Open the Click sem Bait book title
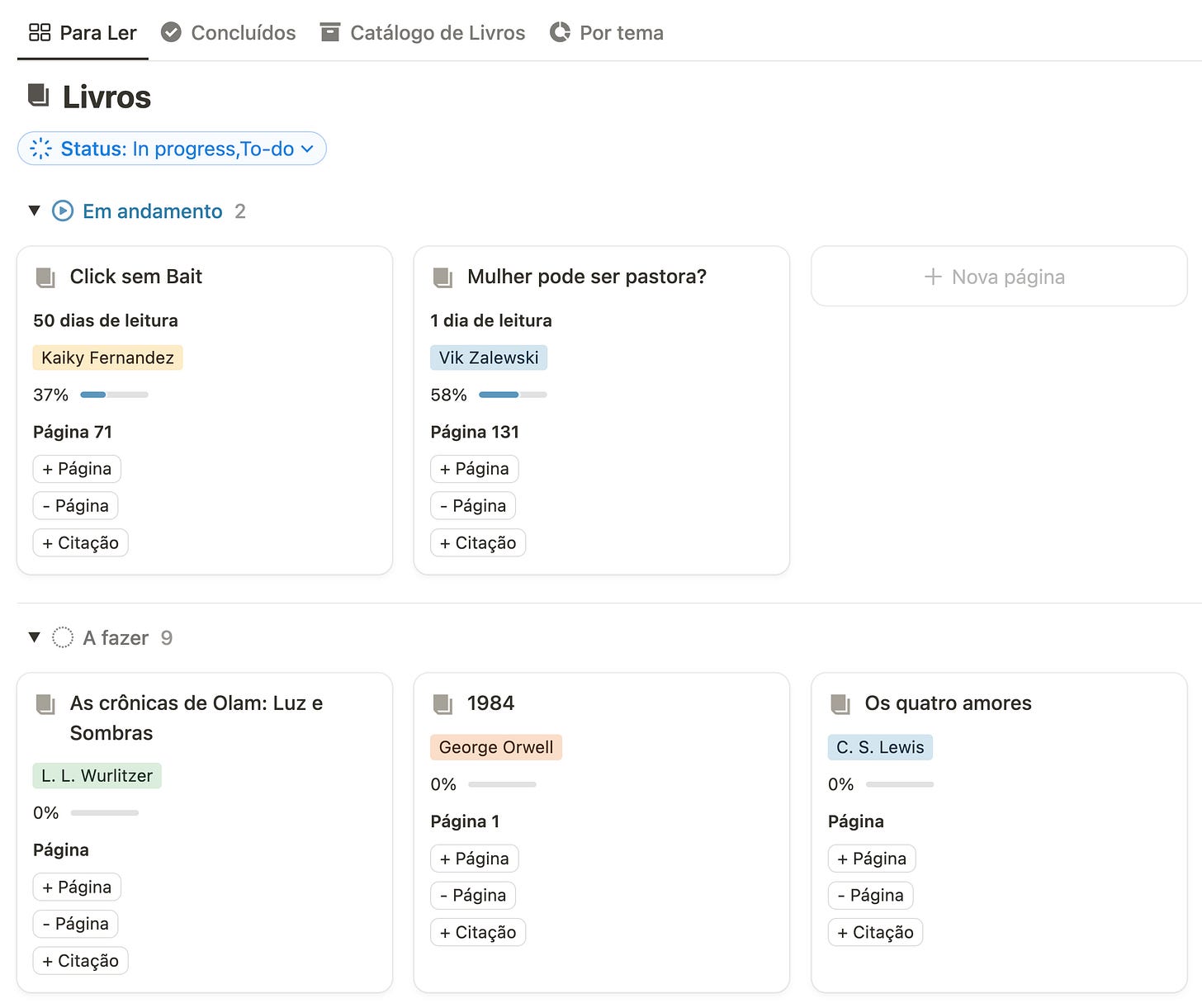Viewport: 1202px width, 1008px height. tap(136, 277)
